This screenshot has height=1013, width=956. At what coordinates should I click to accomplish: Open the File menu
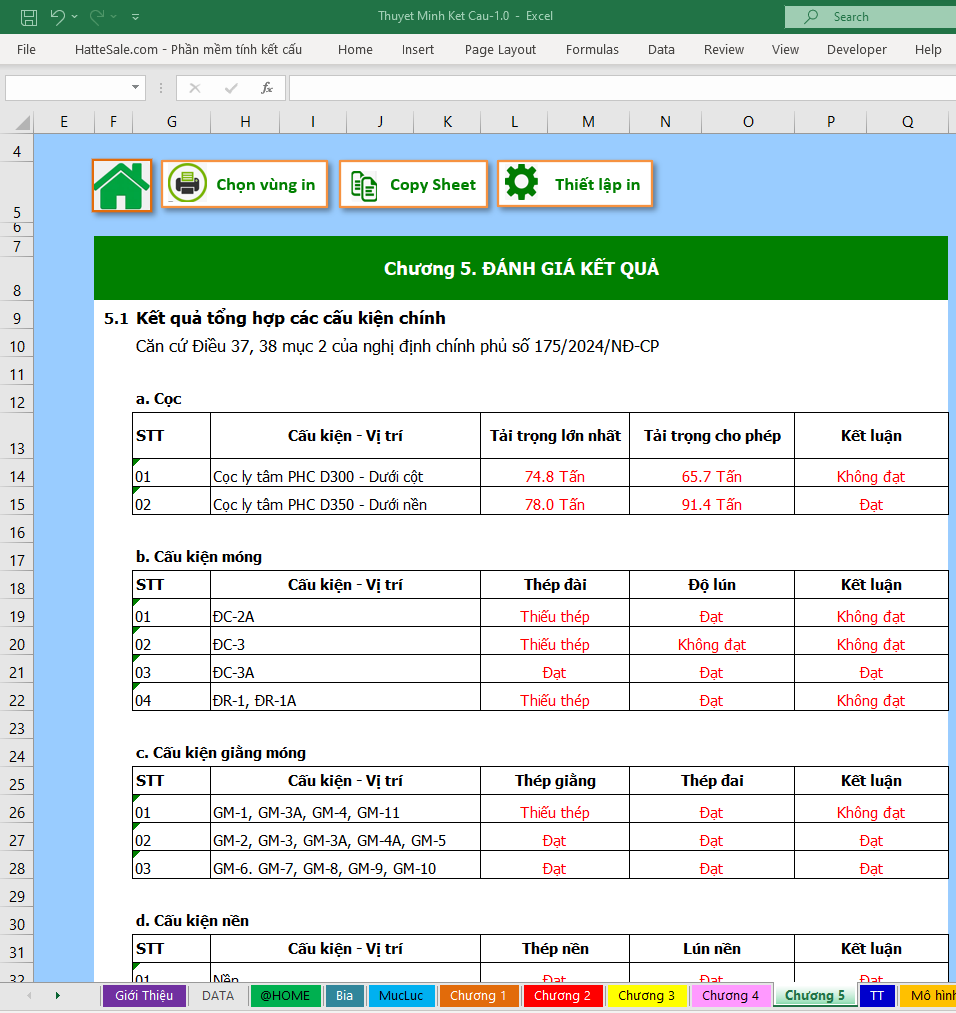pos(26,50)
